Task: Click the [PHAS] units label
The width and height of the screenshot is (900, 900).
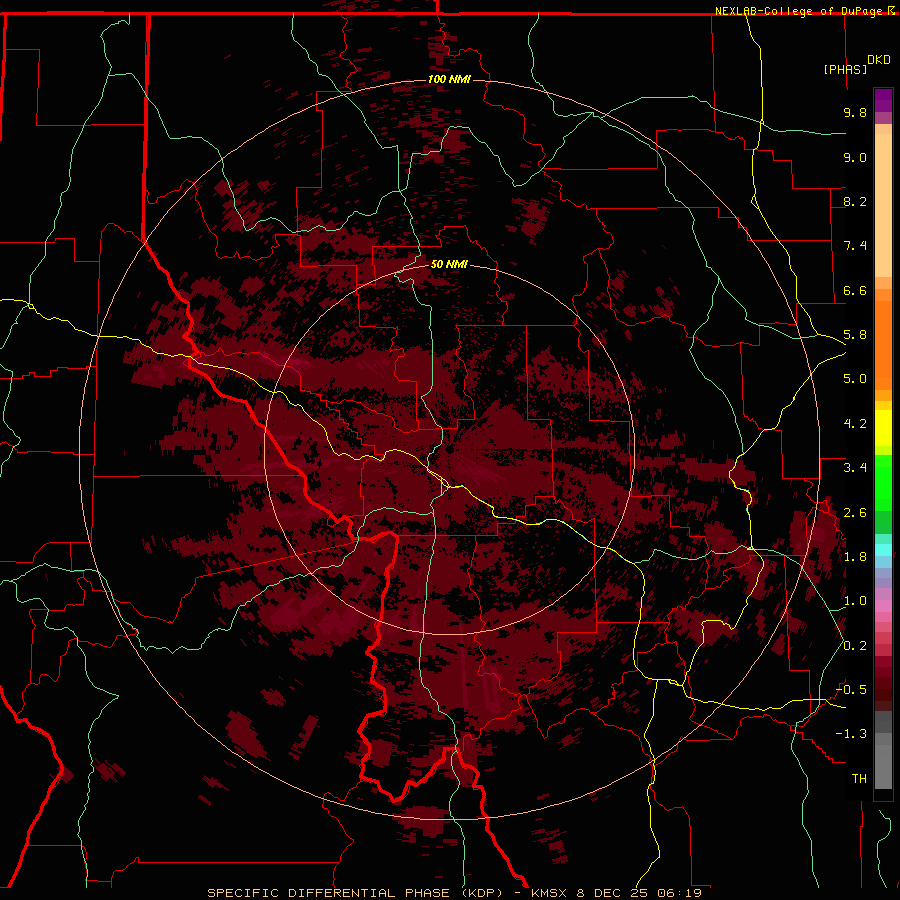Action: click(845, 69)
